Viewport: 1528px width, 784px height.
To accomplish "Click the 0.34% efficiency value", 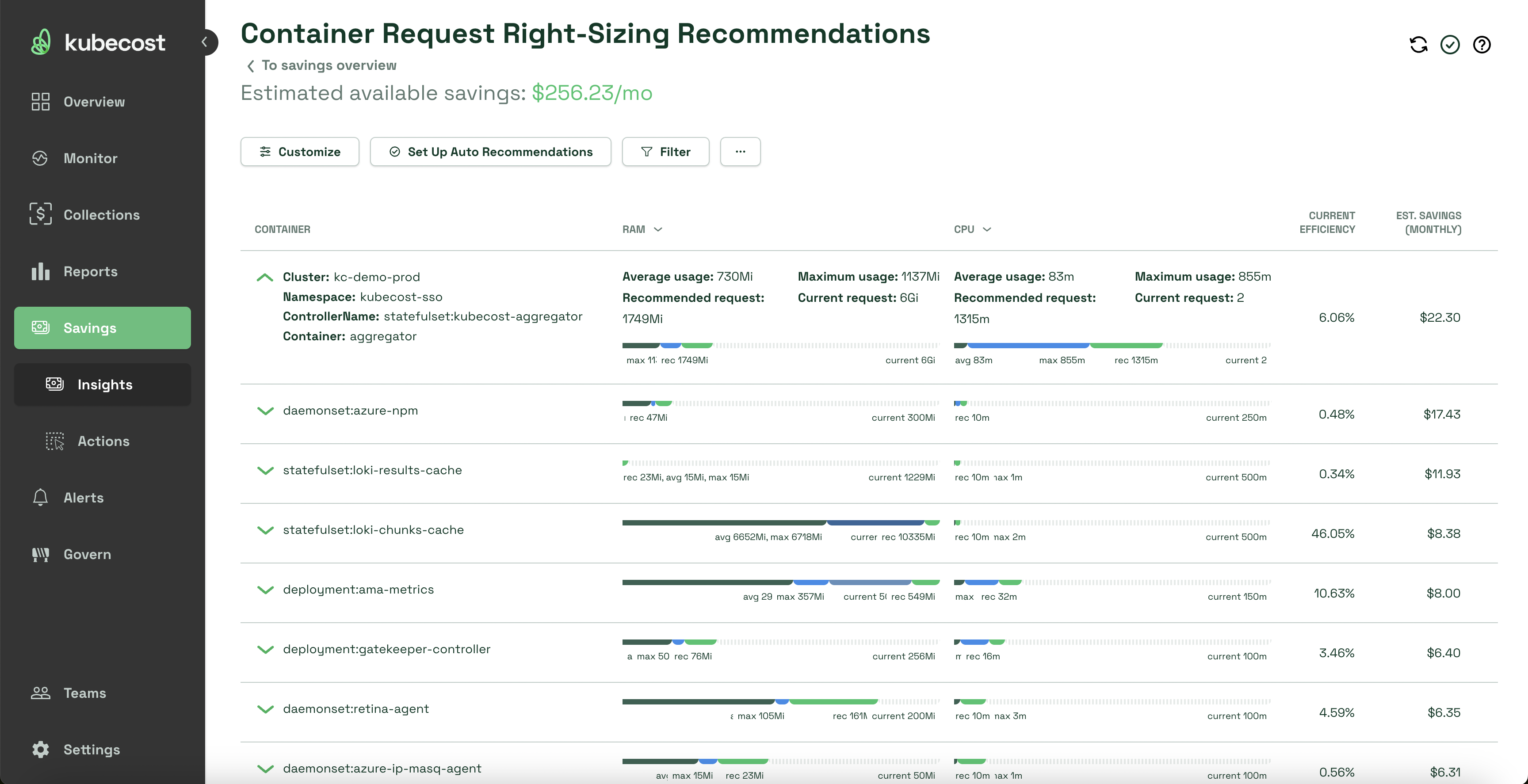I will point(1337,474).
